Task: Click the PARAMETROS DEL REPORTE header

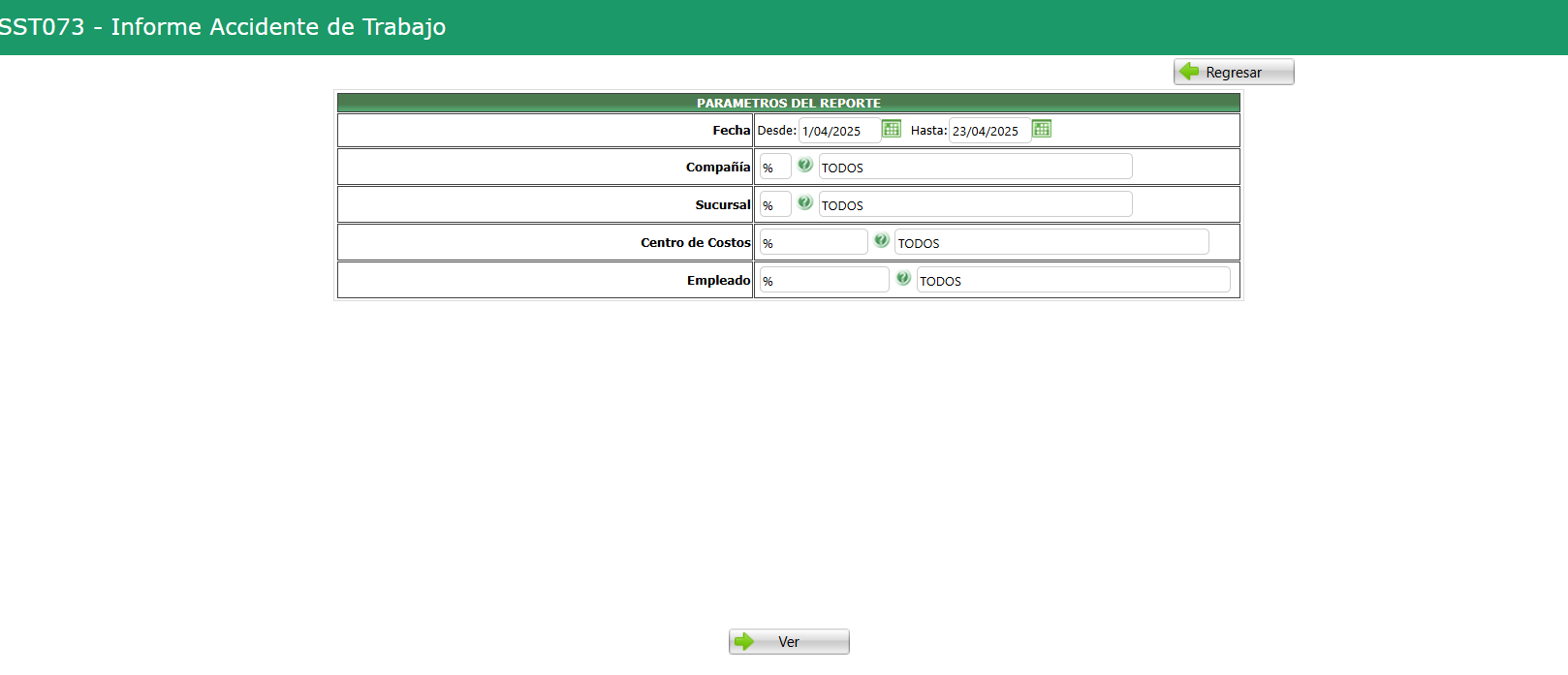Action: tap(789, 103)
